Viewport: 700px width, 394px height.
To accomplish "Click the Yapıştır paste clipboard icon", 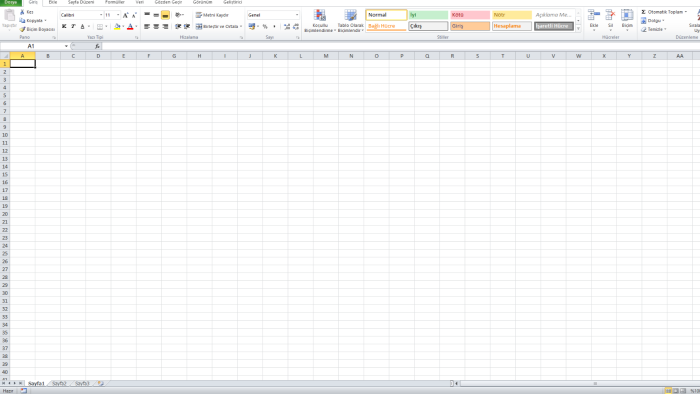I will point(9,16).
